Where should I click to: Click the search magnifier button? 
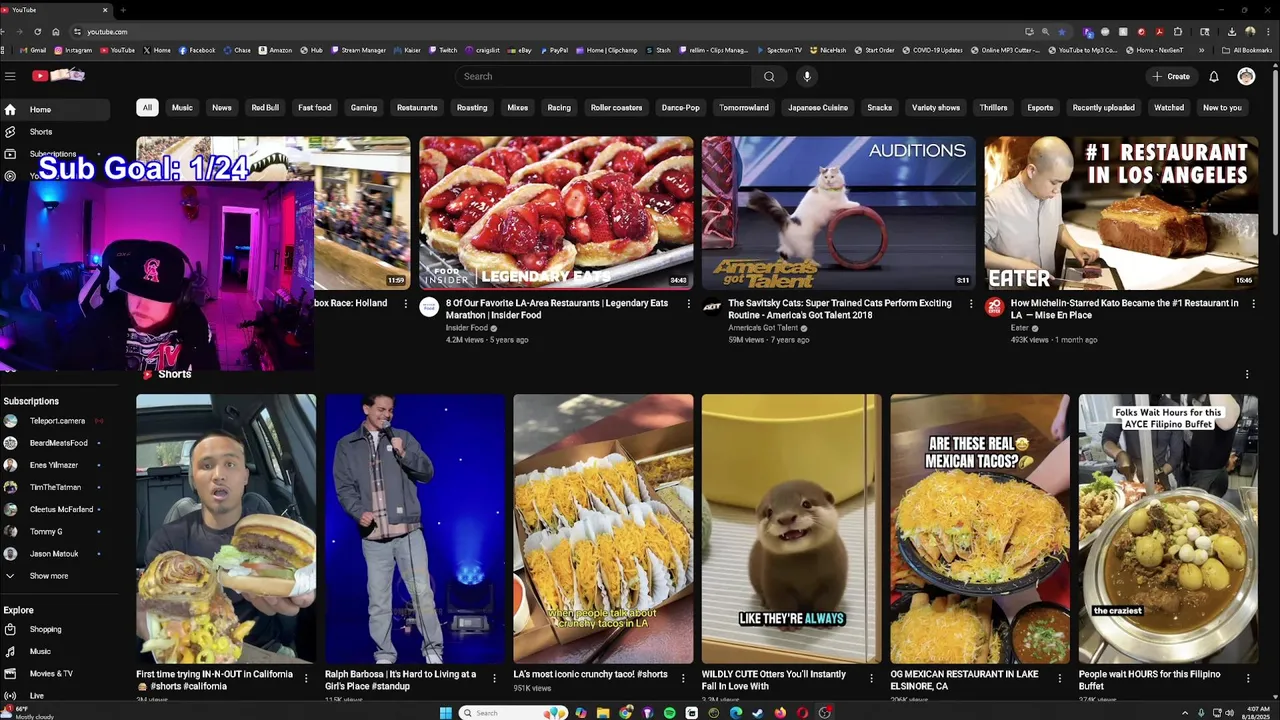pos(769,76)
